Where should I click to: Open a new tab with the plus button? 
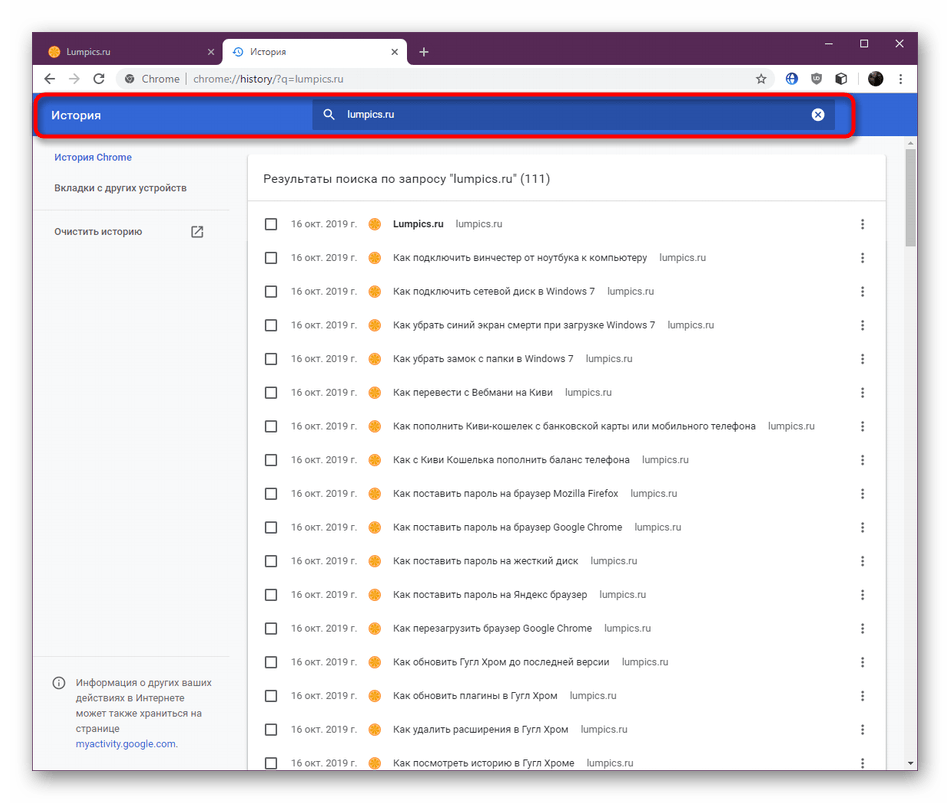424,52
